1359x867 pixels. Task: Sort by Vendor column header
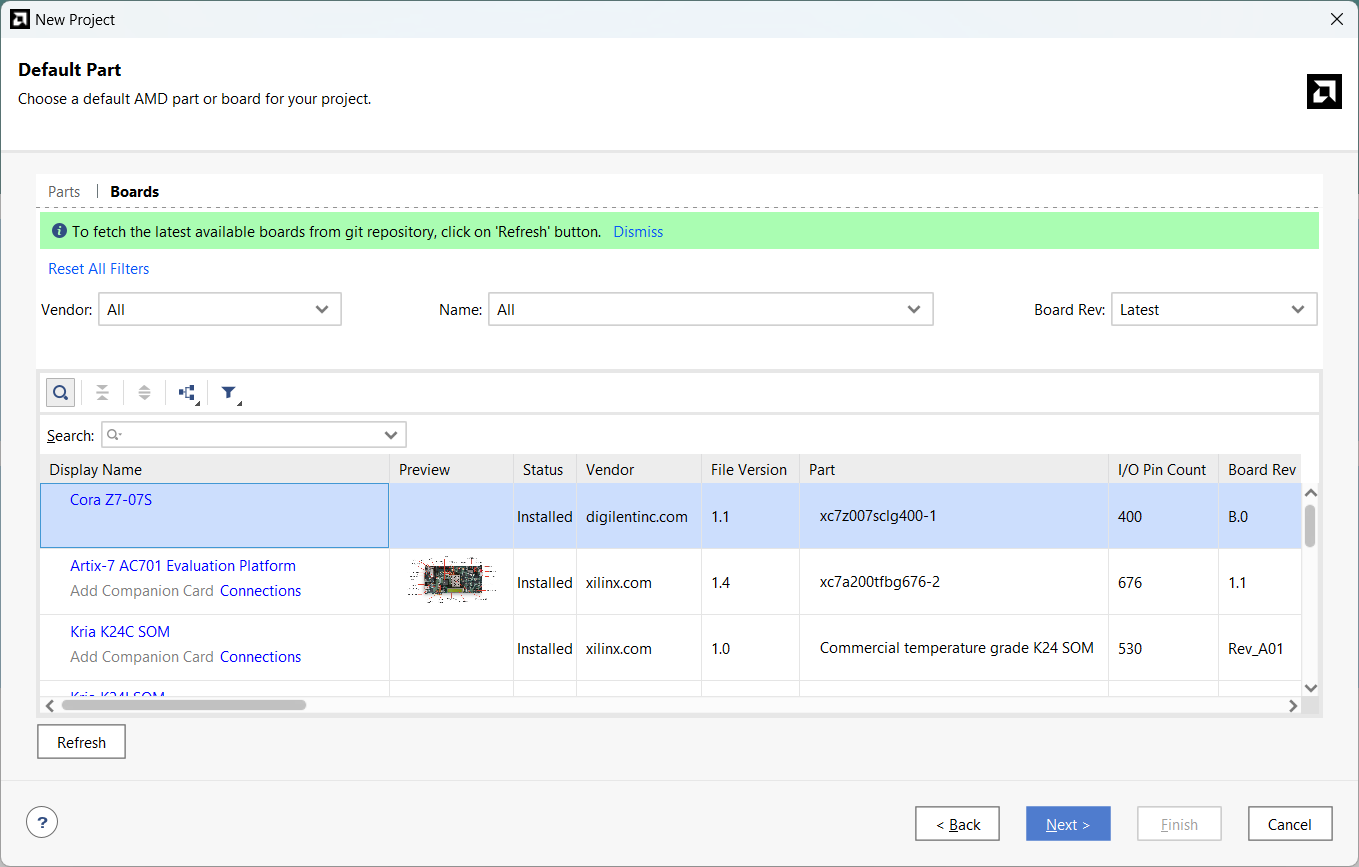tap(639, 470)
